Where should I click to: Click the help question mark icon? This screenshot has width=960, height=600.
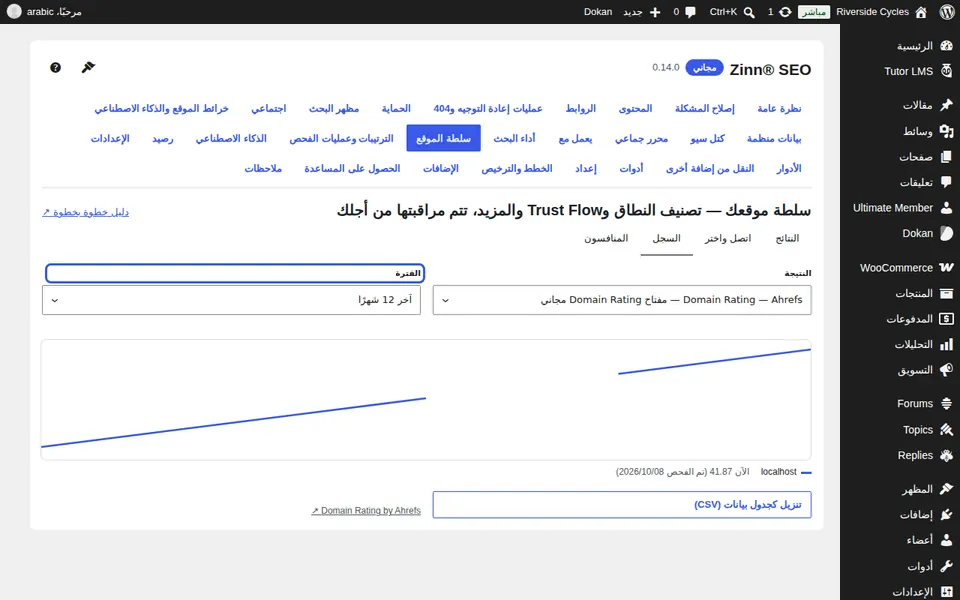55,67
